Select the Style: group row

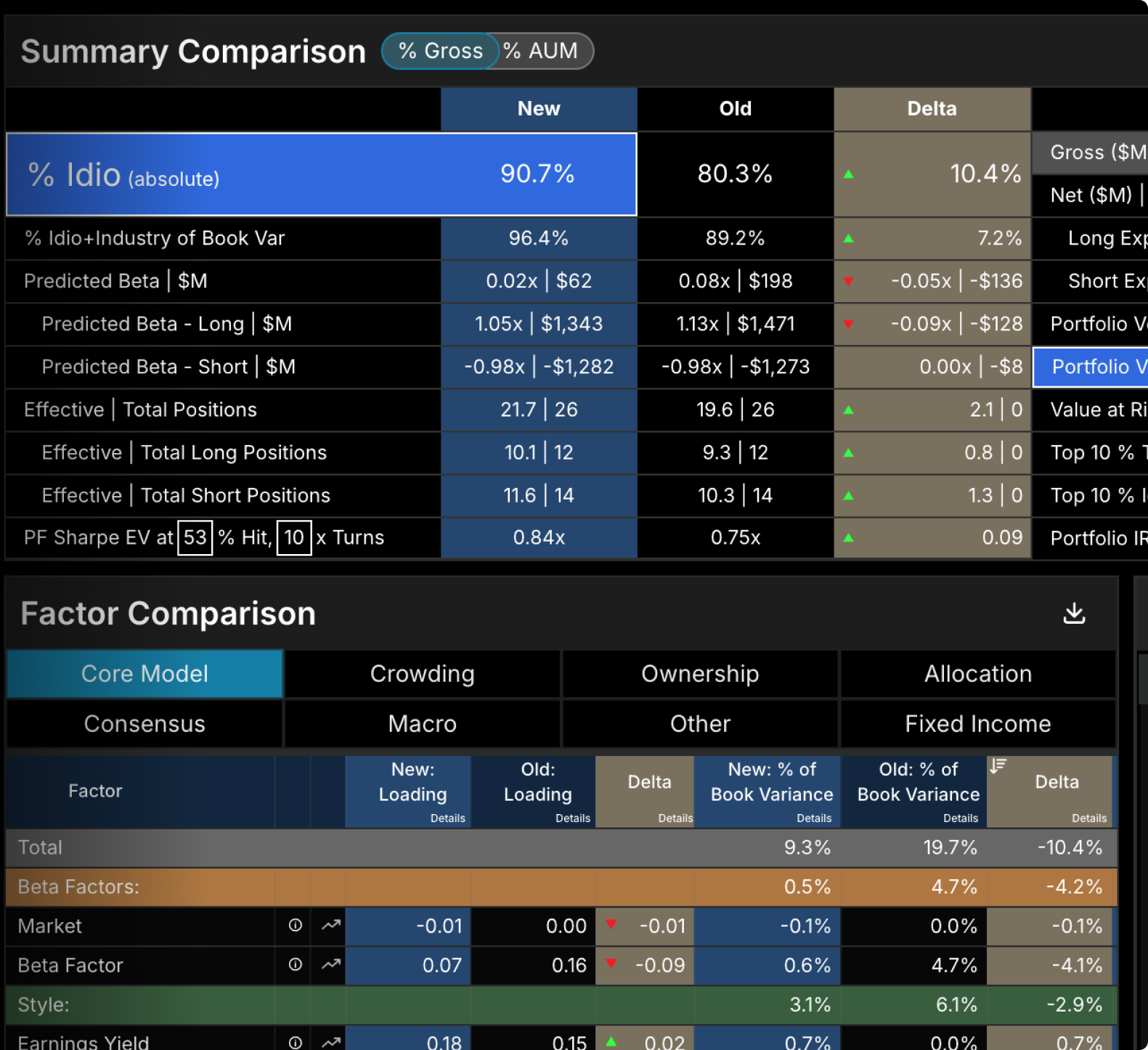point(561,1004)
